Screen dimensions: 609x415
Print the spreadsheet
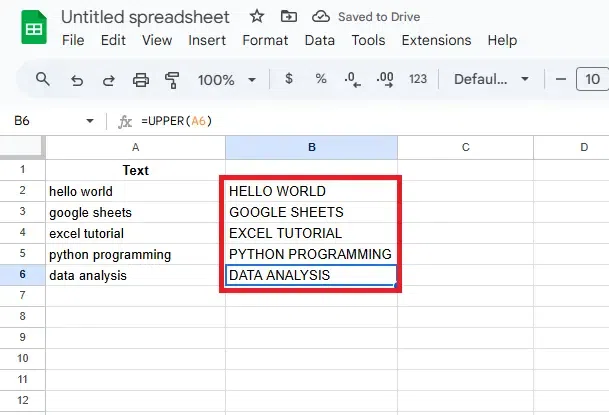pos(141,79)
